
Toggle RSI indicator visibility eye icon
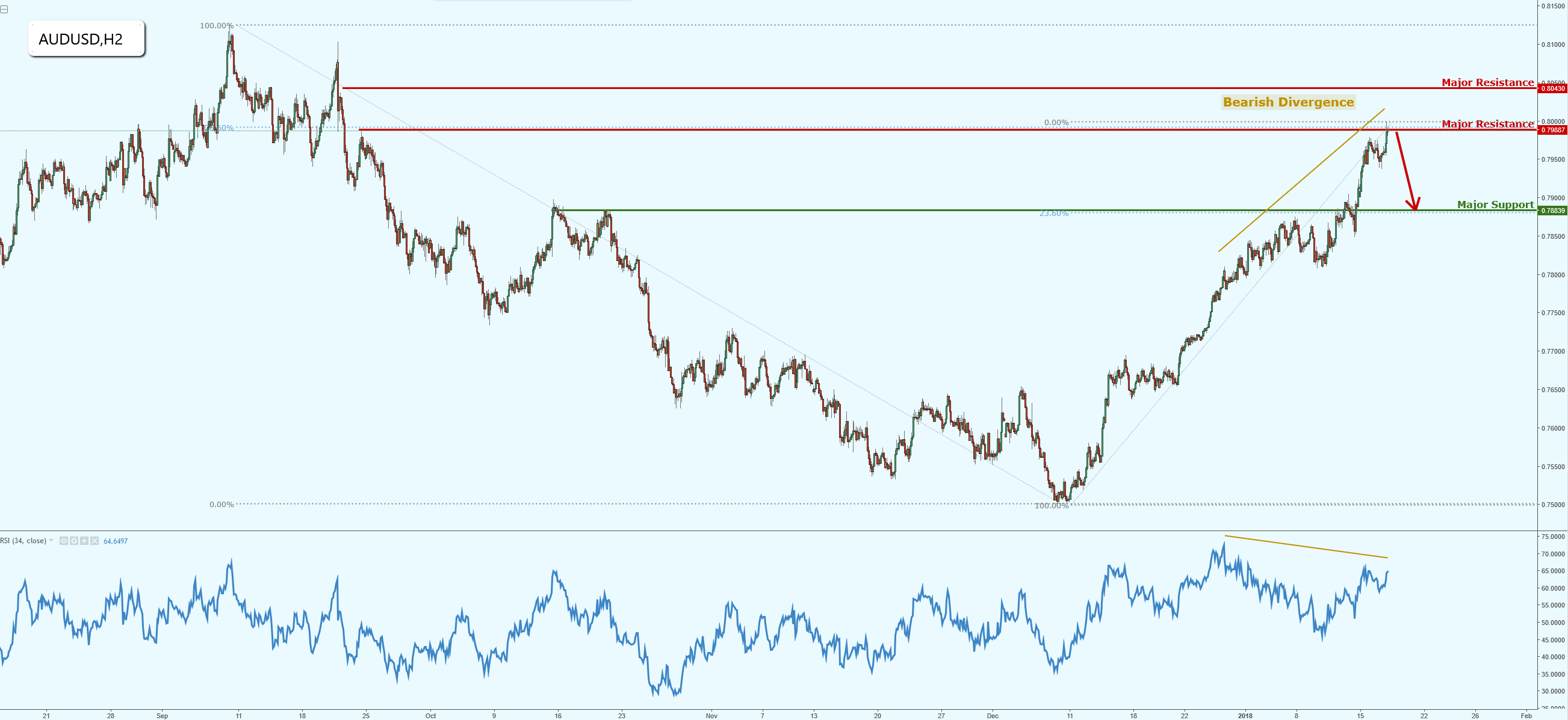64,541
